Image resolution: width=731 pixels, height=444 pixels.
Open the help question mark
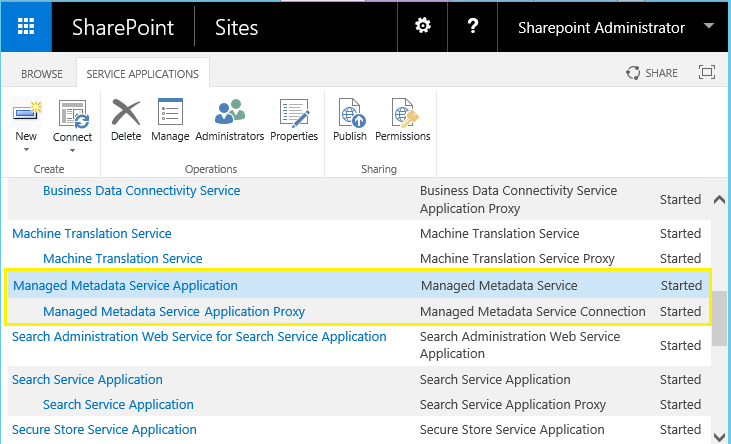coord(473,27)
